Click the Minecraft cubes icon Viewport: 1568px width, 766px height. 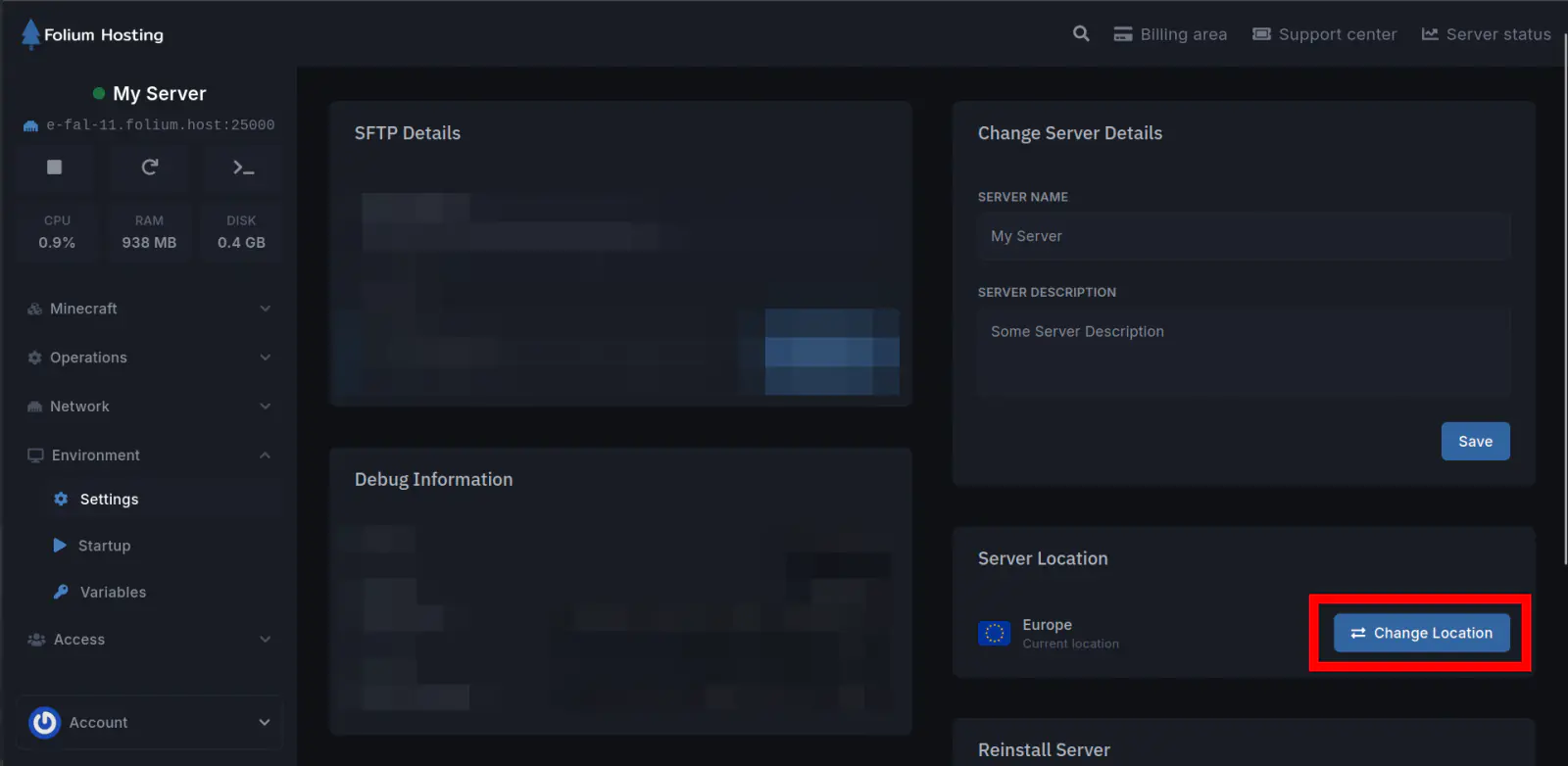tap(35, 309)
